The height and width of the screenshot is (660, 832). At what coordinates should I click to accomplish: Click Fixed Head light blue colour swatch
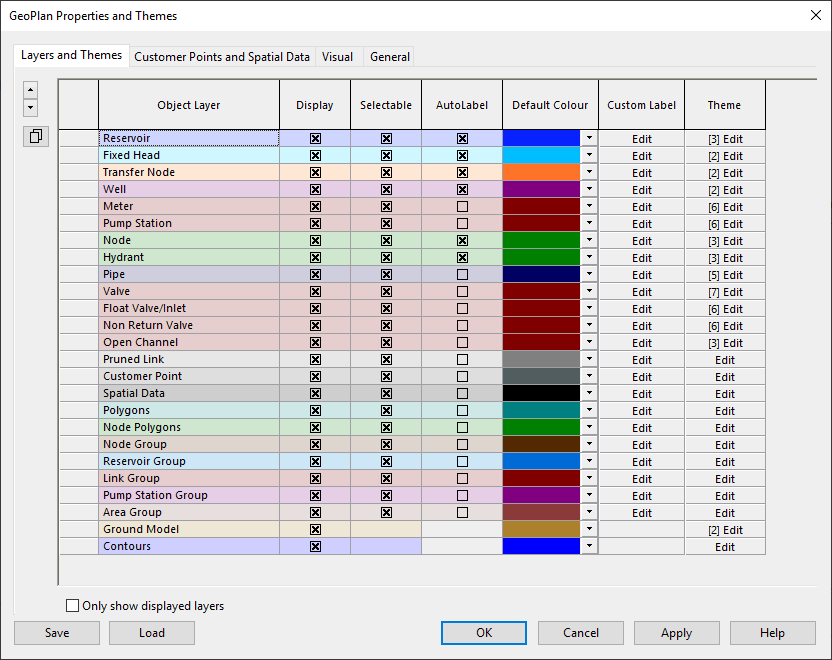click(541, 155)
